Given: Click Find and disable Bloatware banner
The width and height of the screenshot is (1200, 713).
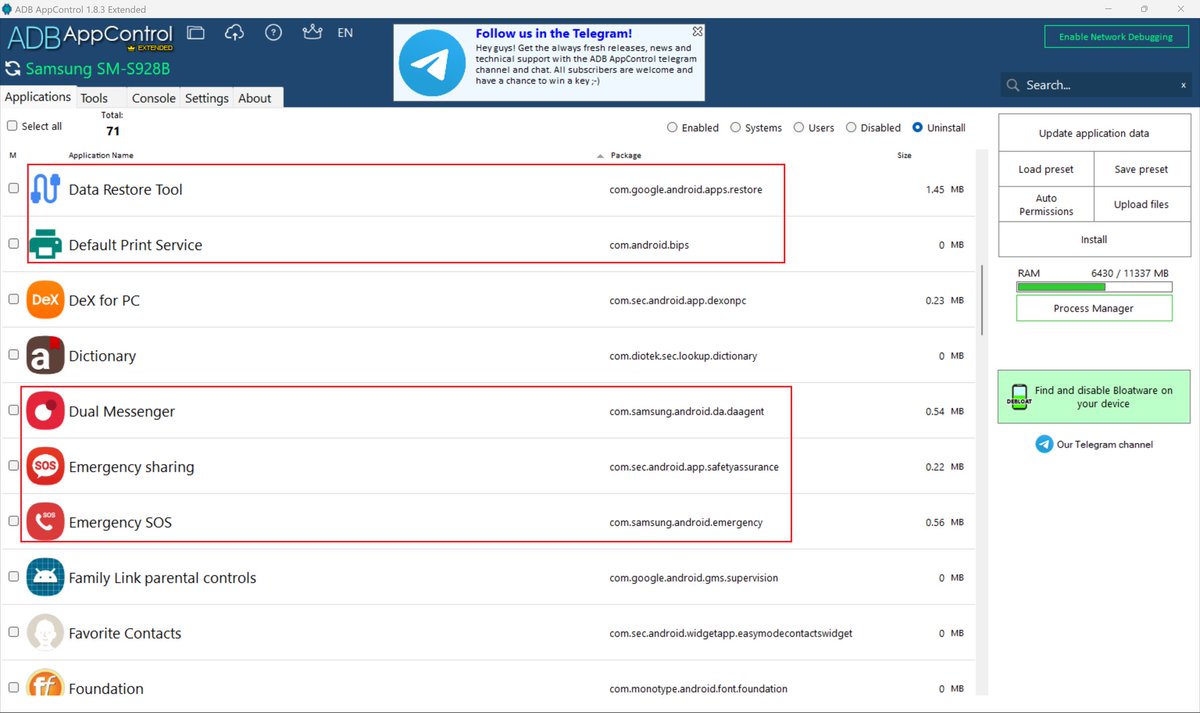Looking at the screenshot, I should coord(1093,397).
